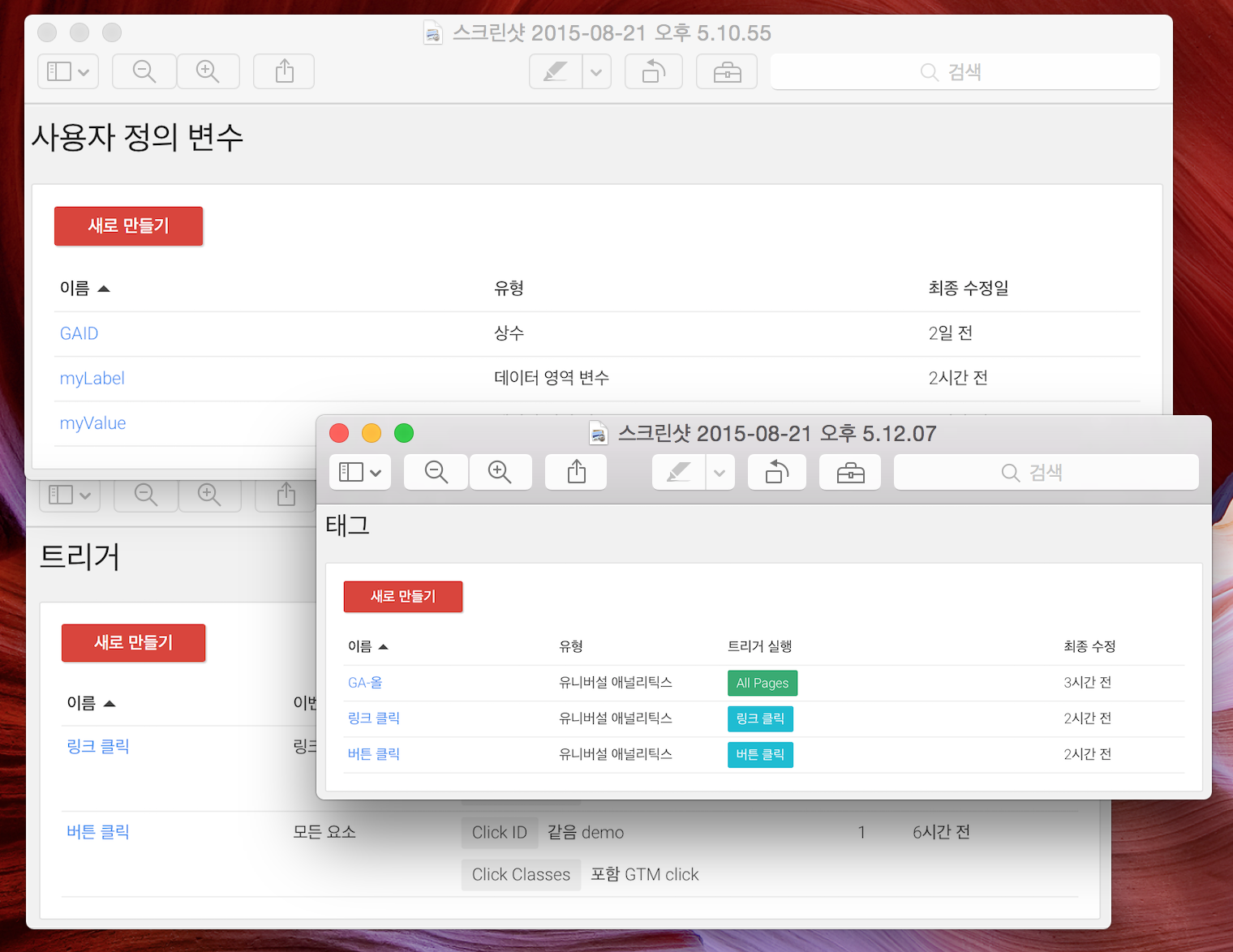Click the 검색 field in the top window
Screen dimensions: 1233x952
pyautogui.click(x=964, y=71)
